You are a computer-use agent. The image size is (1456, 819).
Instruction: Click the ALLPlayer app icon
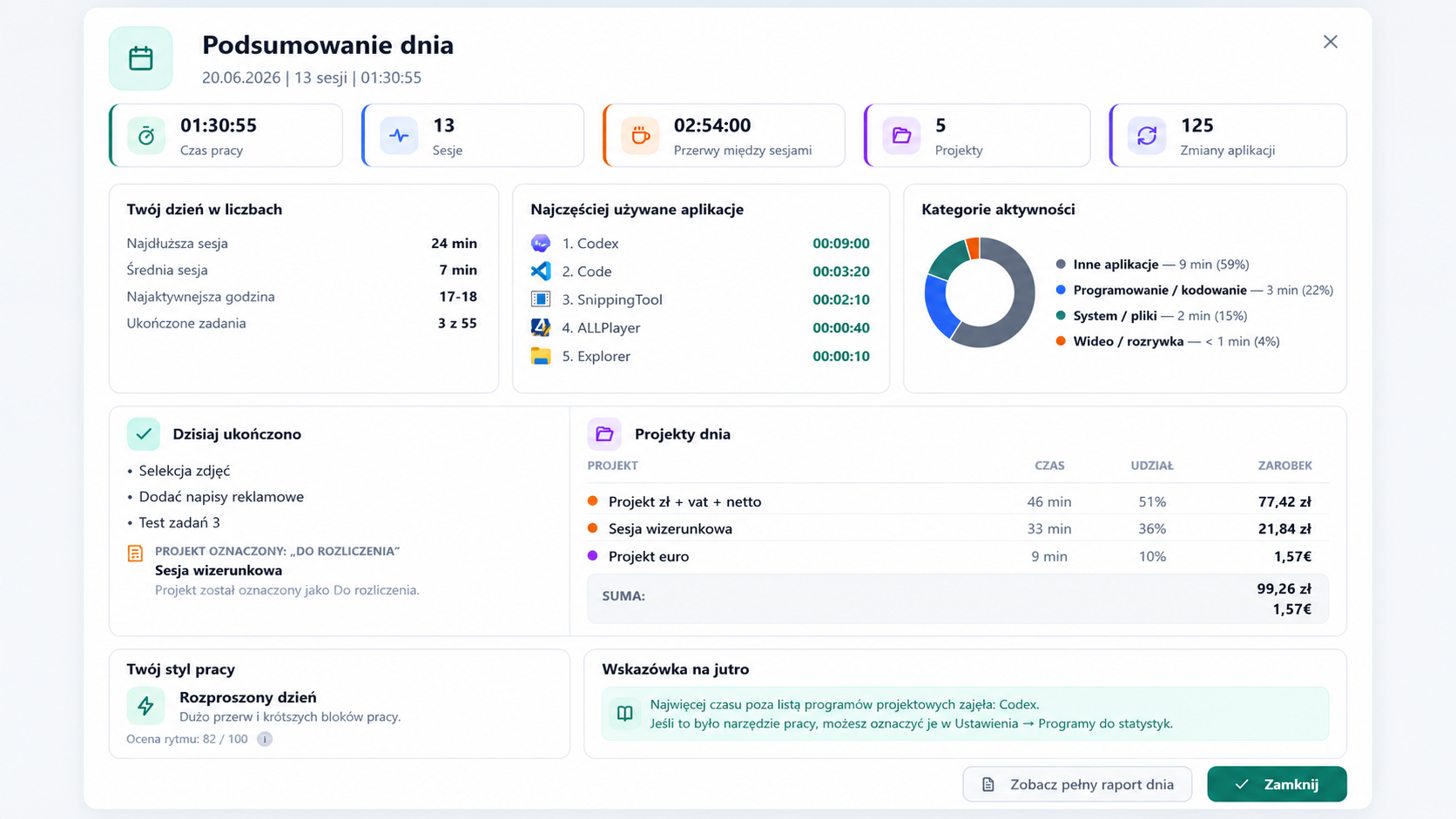pyautogui.click(x=541, y=327)
